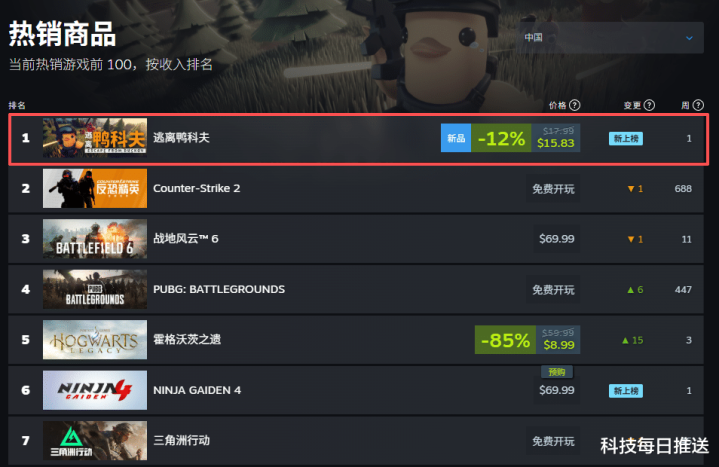
Task: Click the change column help icon
Action: pos(649,105)
